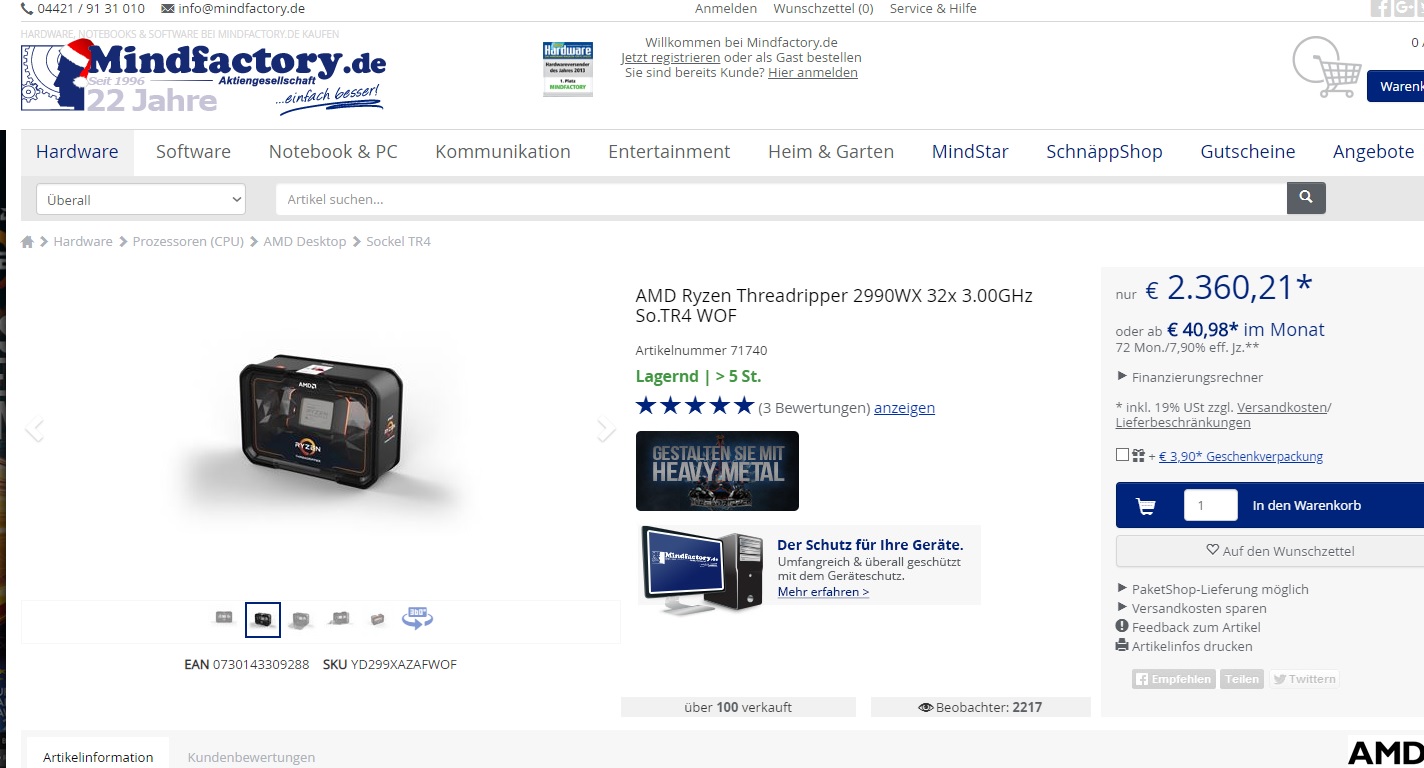
Task: Open the Entertainment menu
Action: pos(669,152)
